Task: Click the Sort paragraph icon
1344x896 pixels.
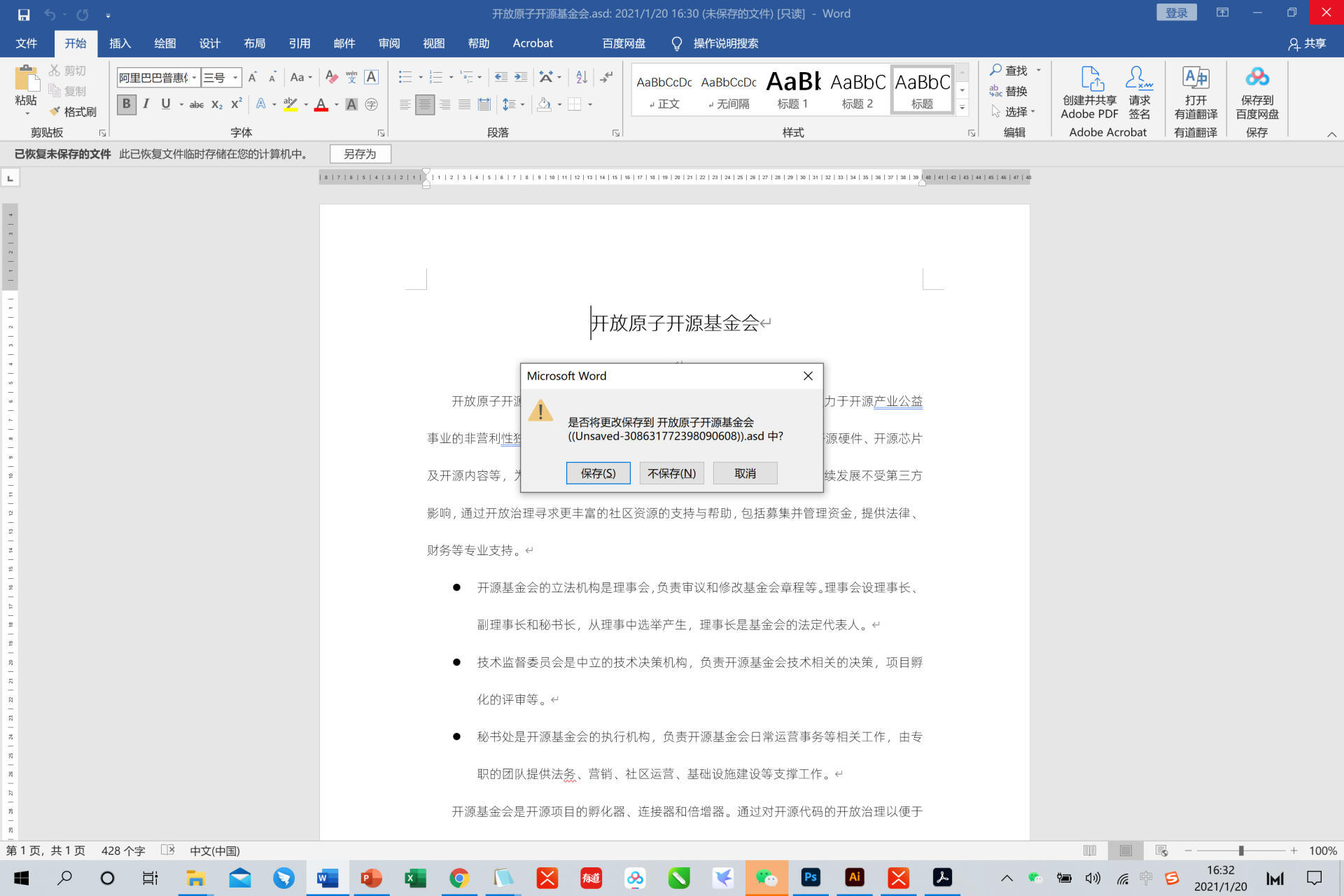Action: pos(582,77)
